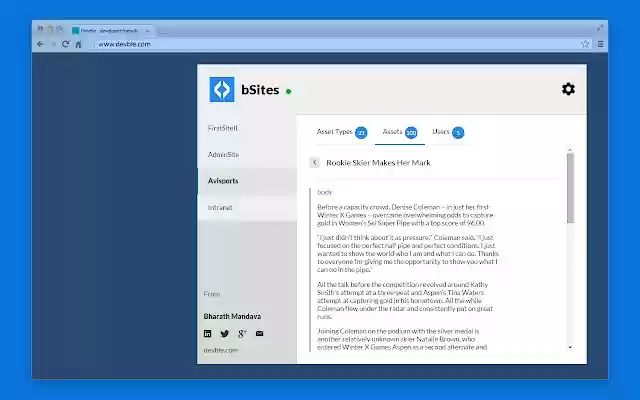Switch to the Assets tab
Screen dimensions: 640x400
tap(400, 132)
